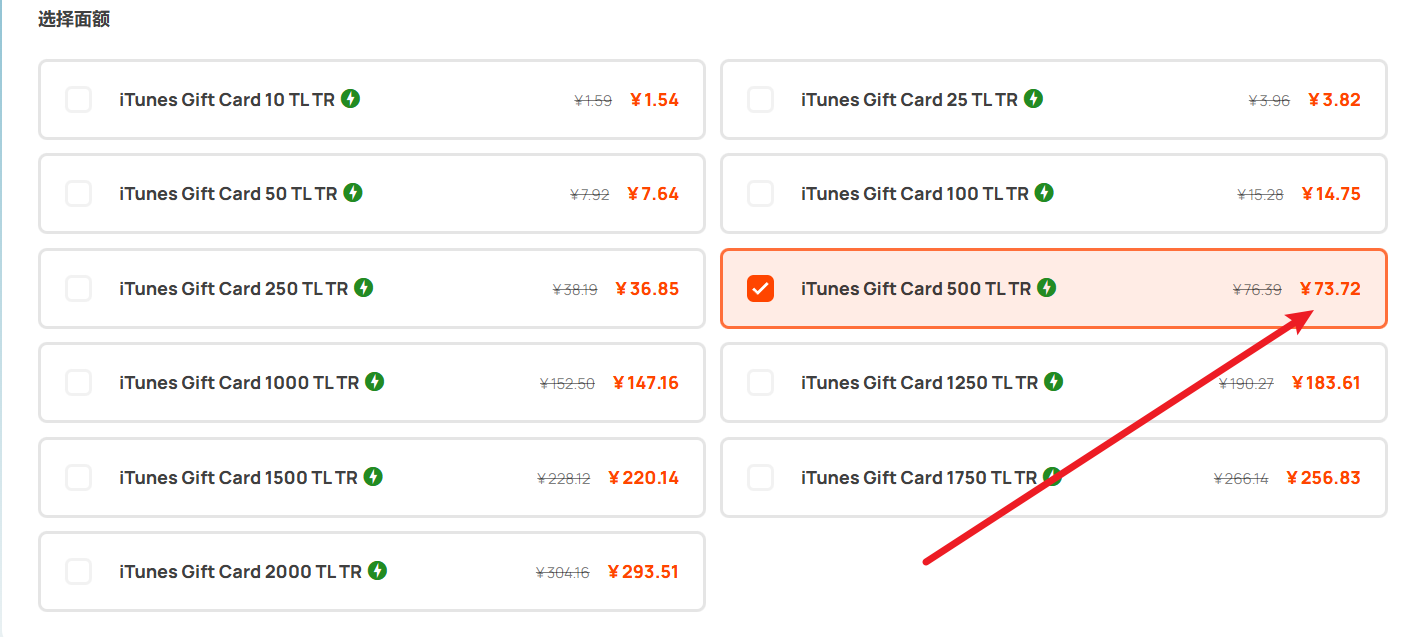The width and height of the screenshot is (1419, 637).
Task: Tick the checkbox for 1250 TL gift card
Action: (760, 382)
